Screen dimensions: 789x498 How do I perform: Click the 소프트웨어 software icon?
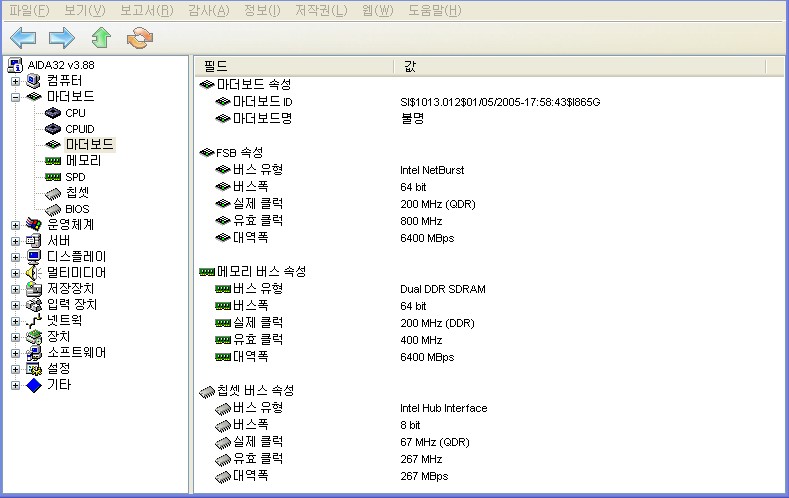click(x=33, y=353)
